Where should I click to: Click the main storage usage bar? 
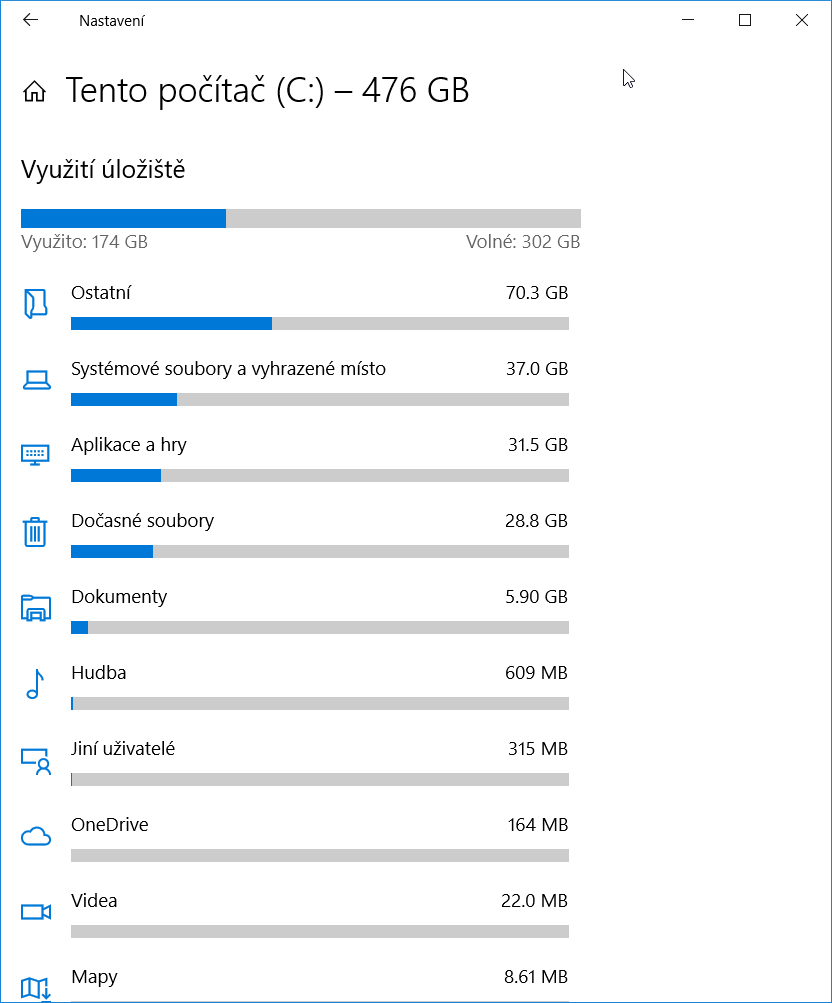(x=301, y=218)
